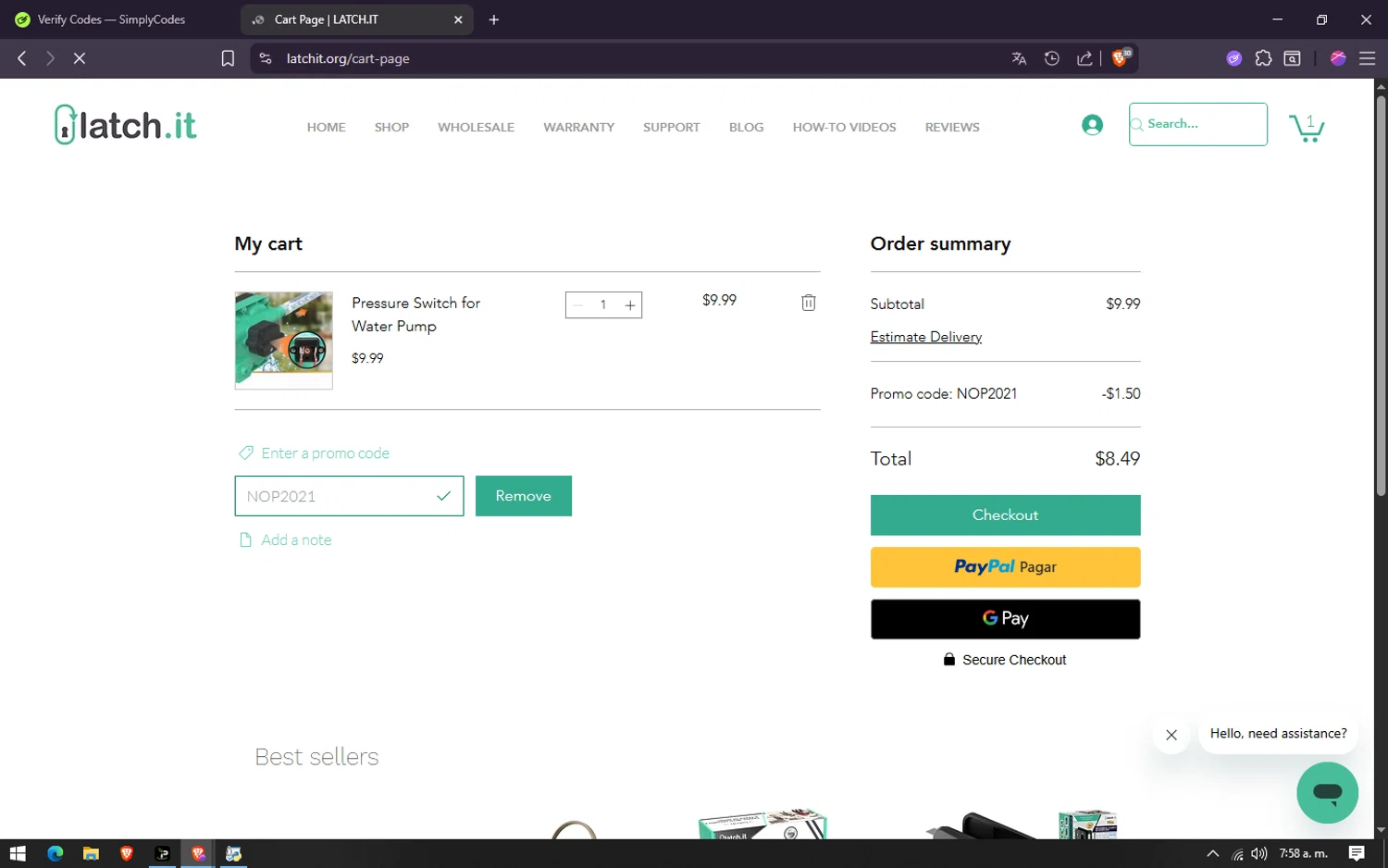Open browser extensions puzzle icon

tap(1263, 58)
